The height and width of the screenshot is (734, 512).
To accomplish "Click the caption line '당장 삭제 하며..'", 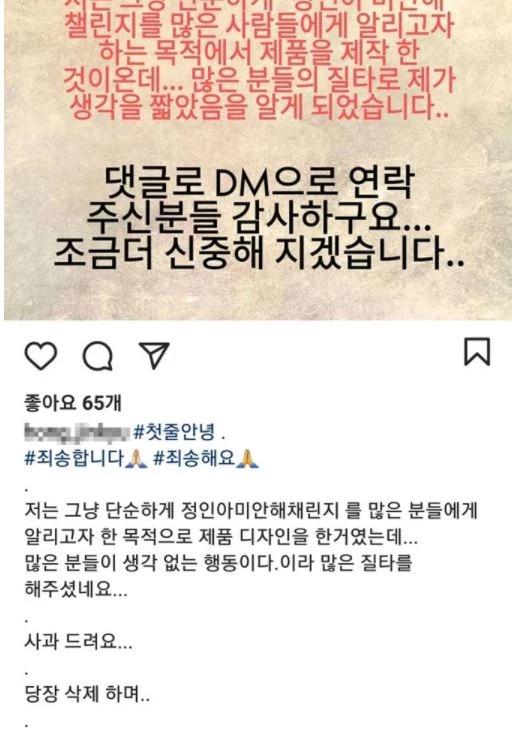I will (x=87, y=694).
